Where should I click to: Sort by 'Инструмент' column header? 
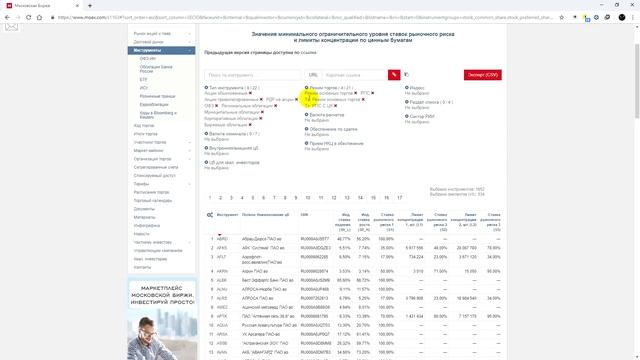pos(227,215)
